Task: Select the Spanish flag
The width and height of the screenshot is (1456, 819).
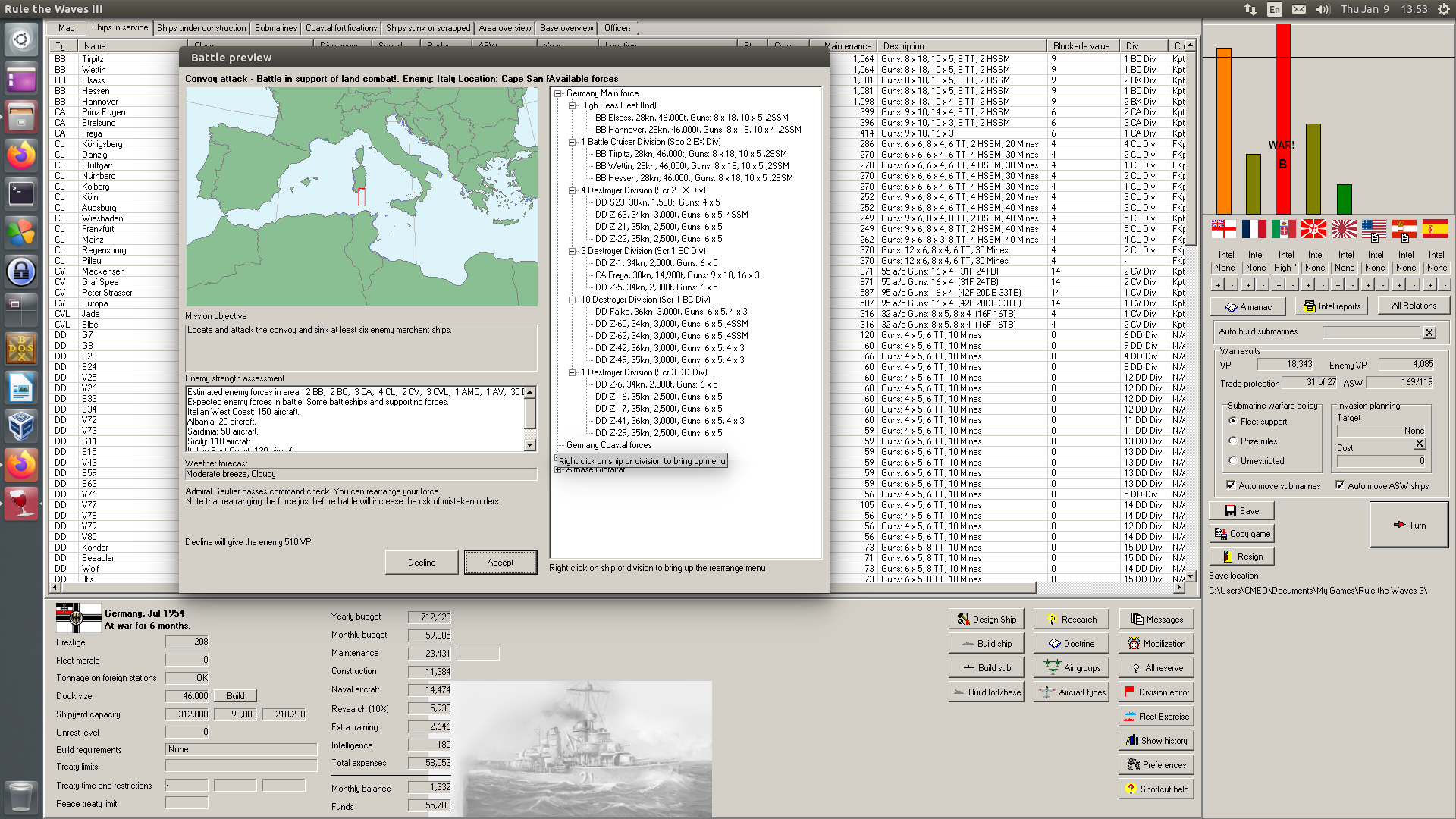Action: pos(1435,228)
